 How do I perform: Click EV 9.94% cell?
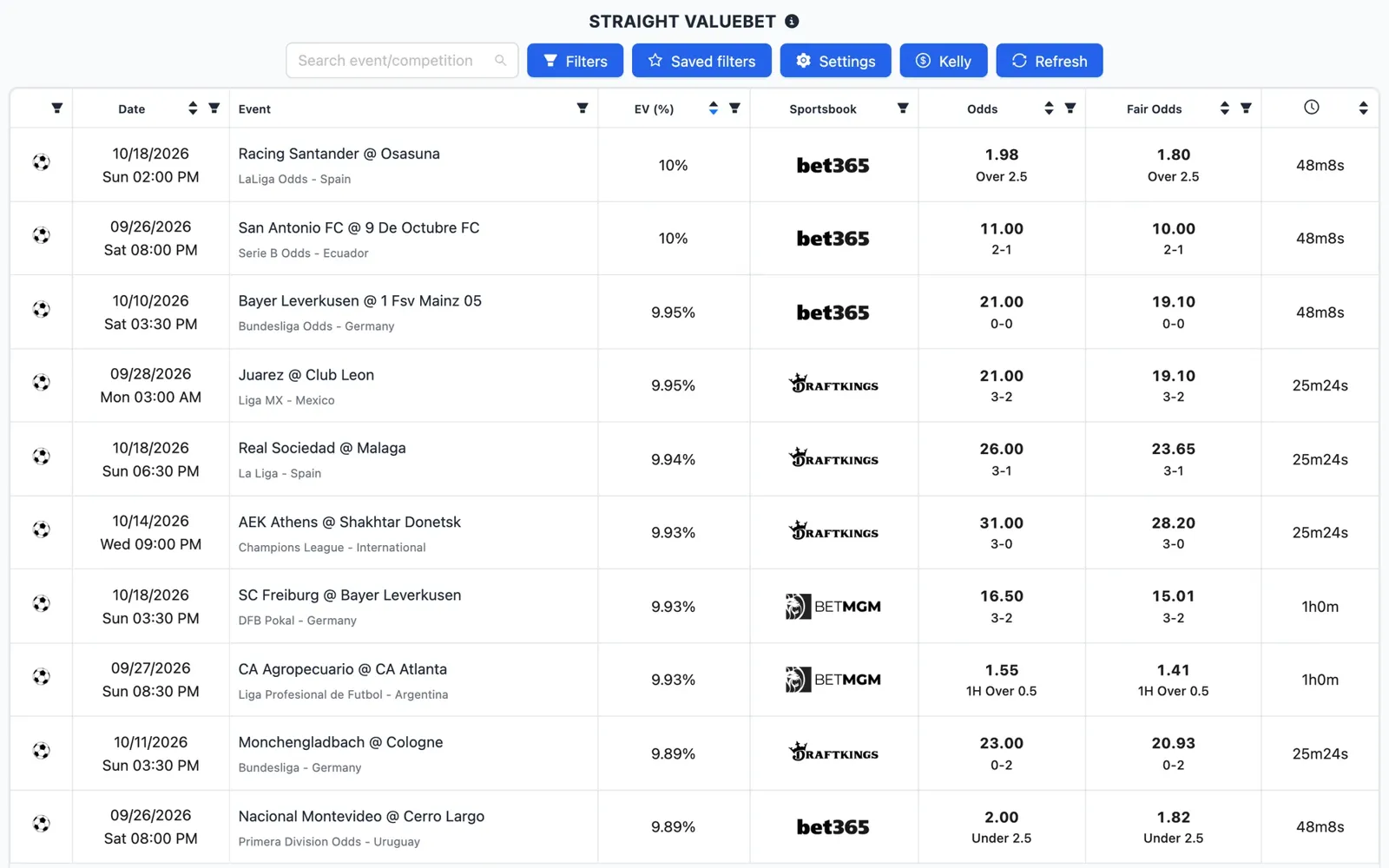674,459
